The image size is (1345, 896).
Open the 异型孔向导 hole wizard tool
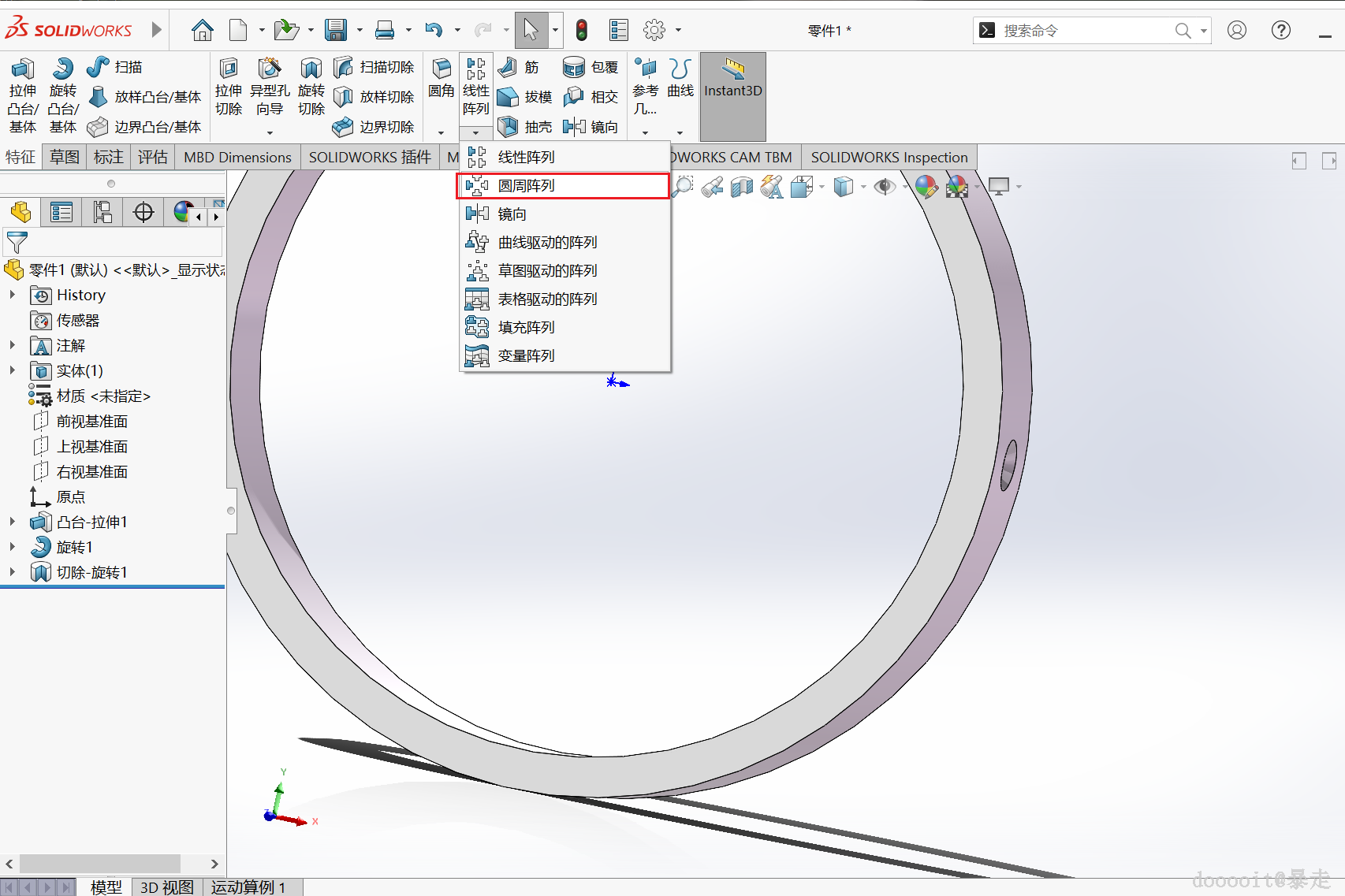(x=270, y=87)
